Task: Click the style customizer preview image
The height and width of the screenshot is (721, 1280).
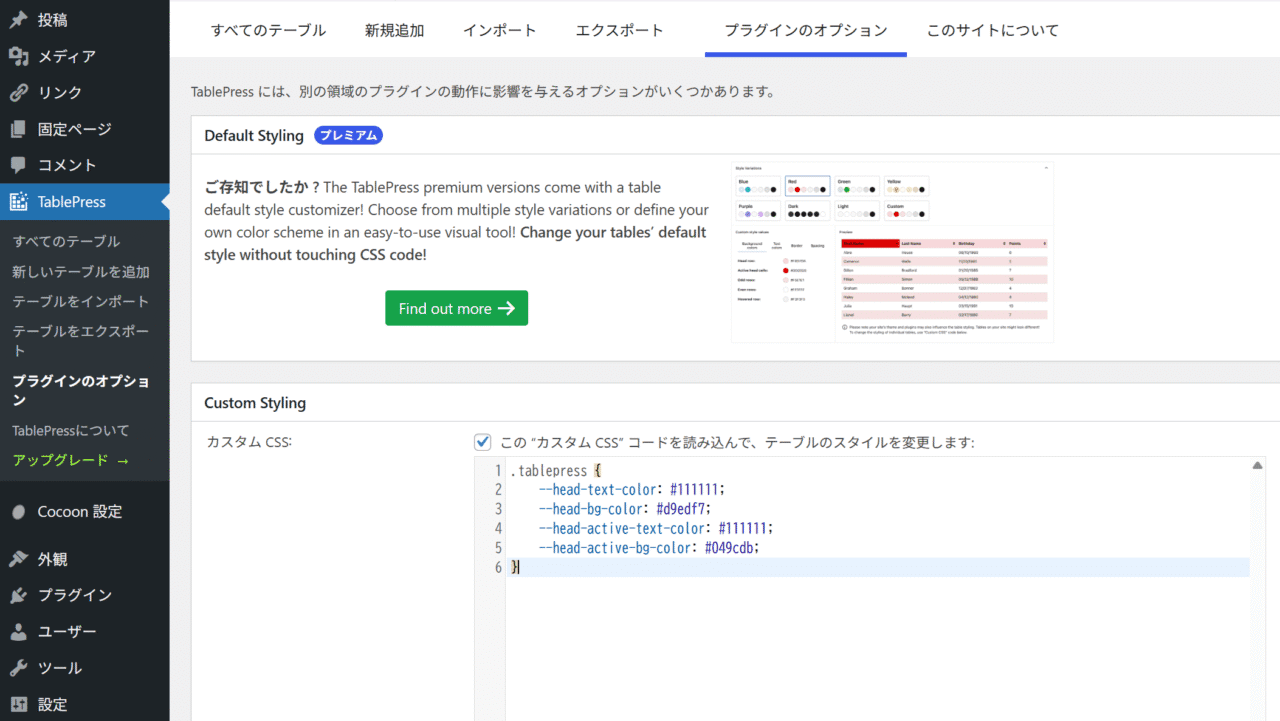Action: pyautogui.click(x=892, y=252)
